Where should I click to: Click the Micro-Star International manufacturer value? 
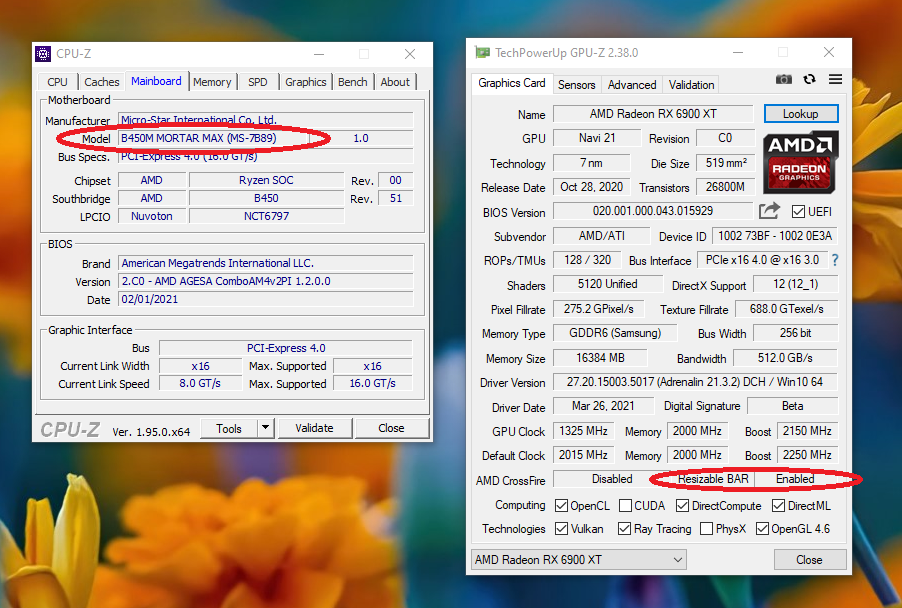[266, 120]
